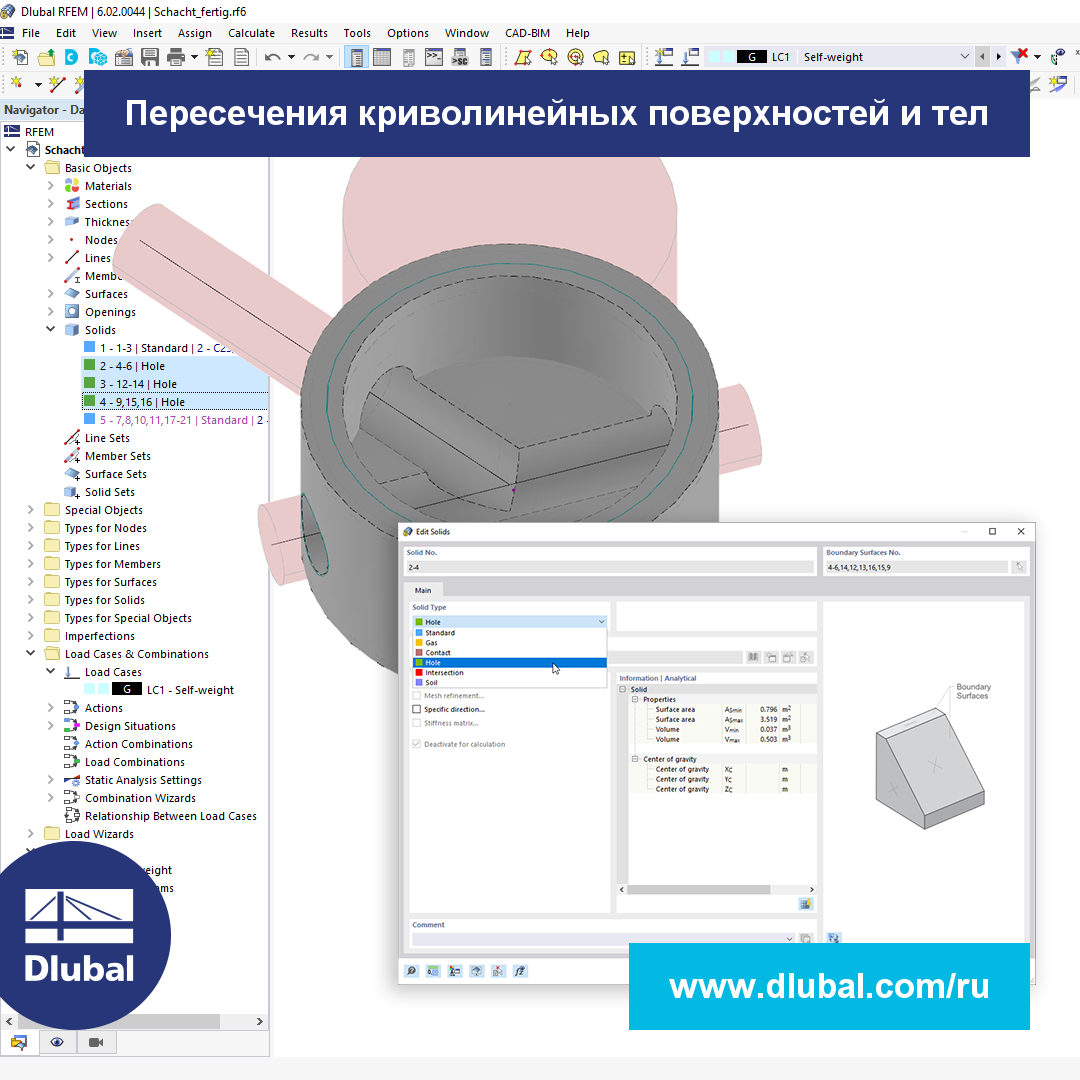
Task: Enable the Specific direction checkbox
Action: point(416,709)
